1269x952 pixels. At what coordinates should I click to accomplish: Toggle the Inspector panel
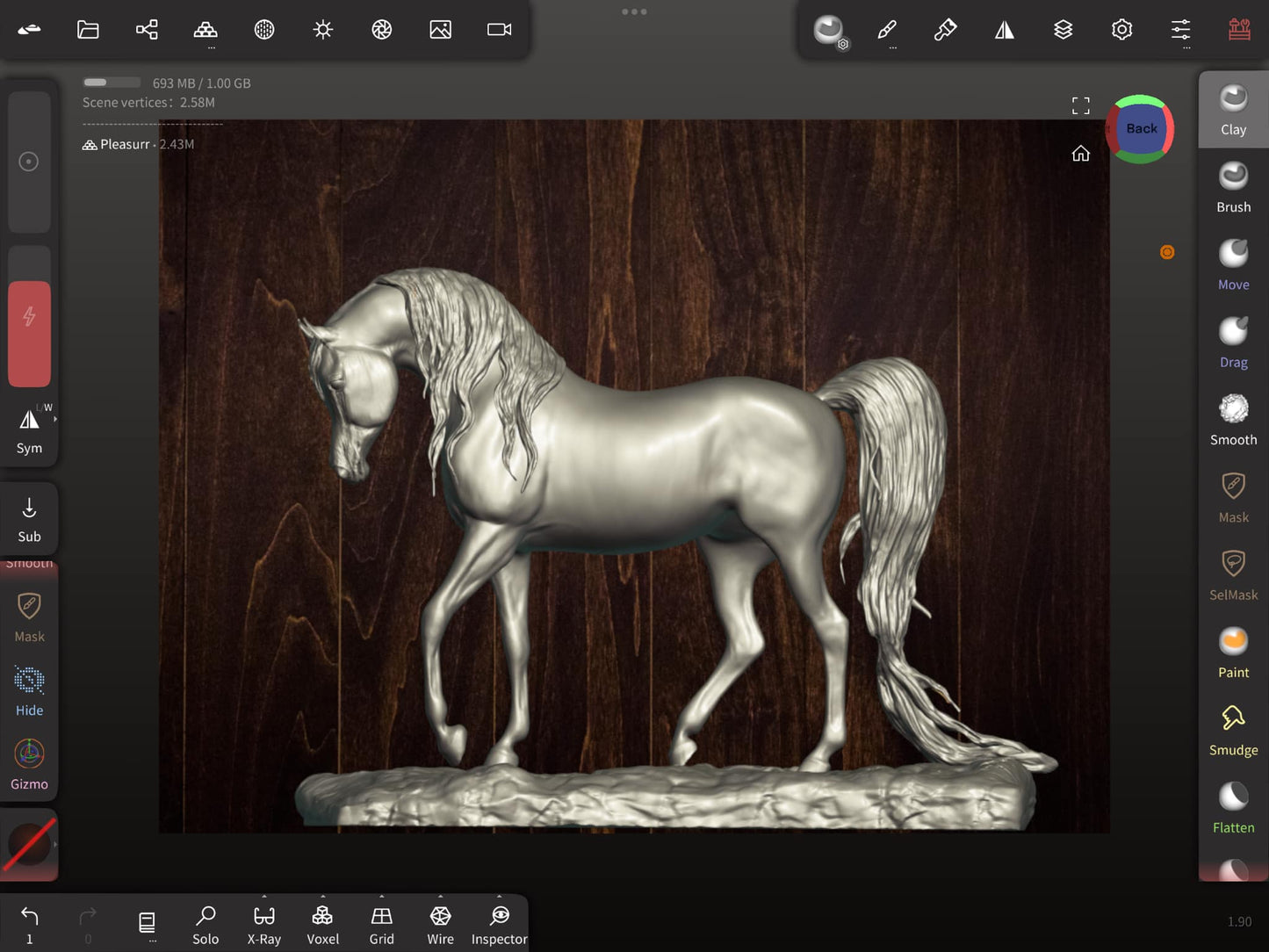[x=500, y=925]
